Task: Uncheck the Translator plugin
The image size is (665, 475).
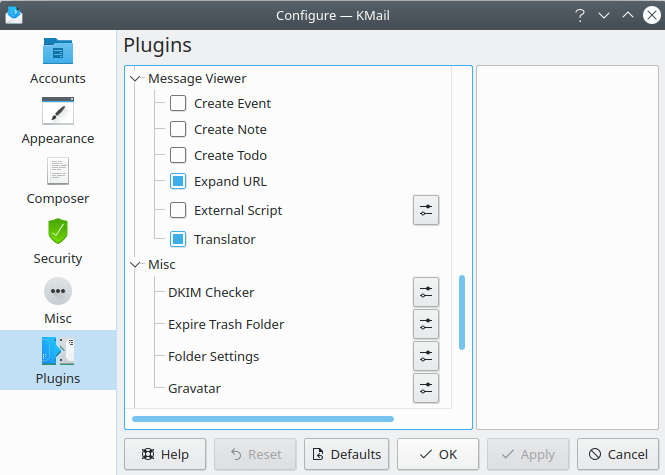Action: [178, 239]
